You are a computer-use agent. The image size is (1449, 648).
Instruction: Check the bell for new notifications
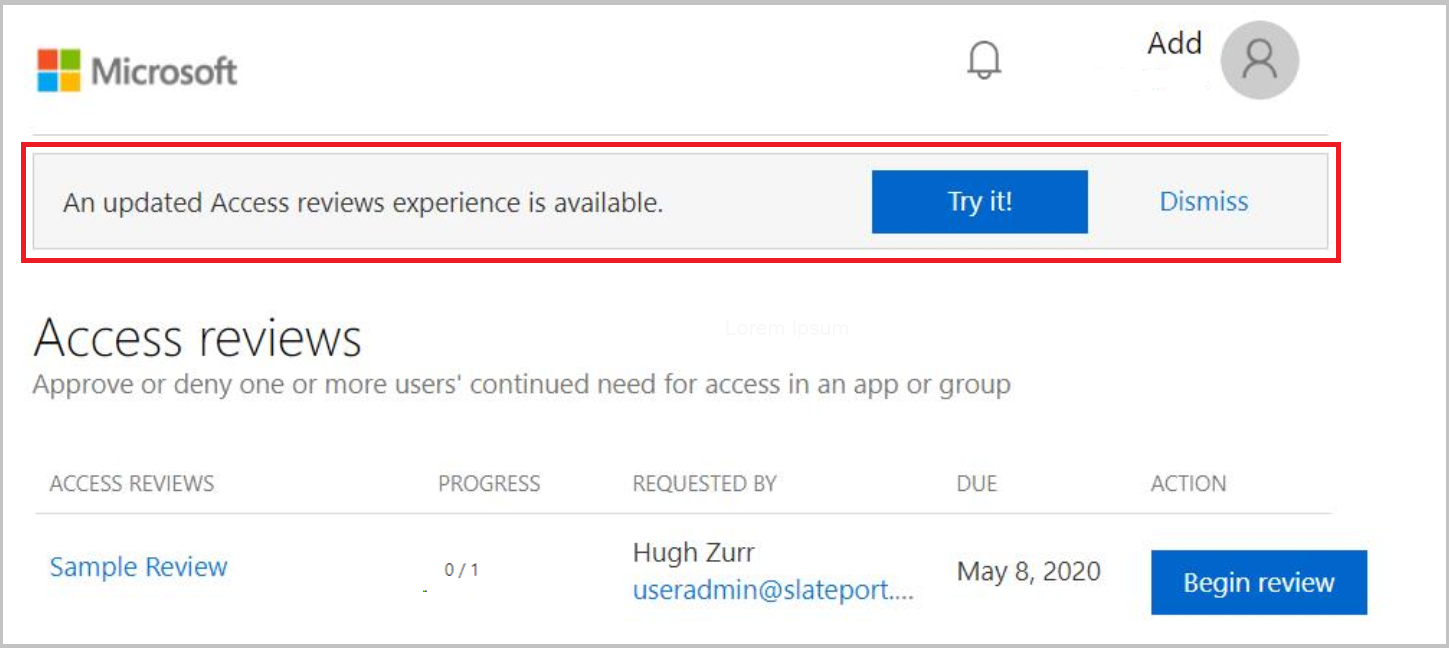click(982, 59)
